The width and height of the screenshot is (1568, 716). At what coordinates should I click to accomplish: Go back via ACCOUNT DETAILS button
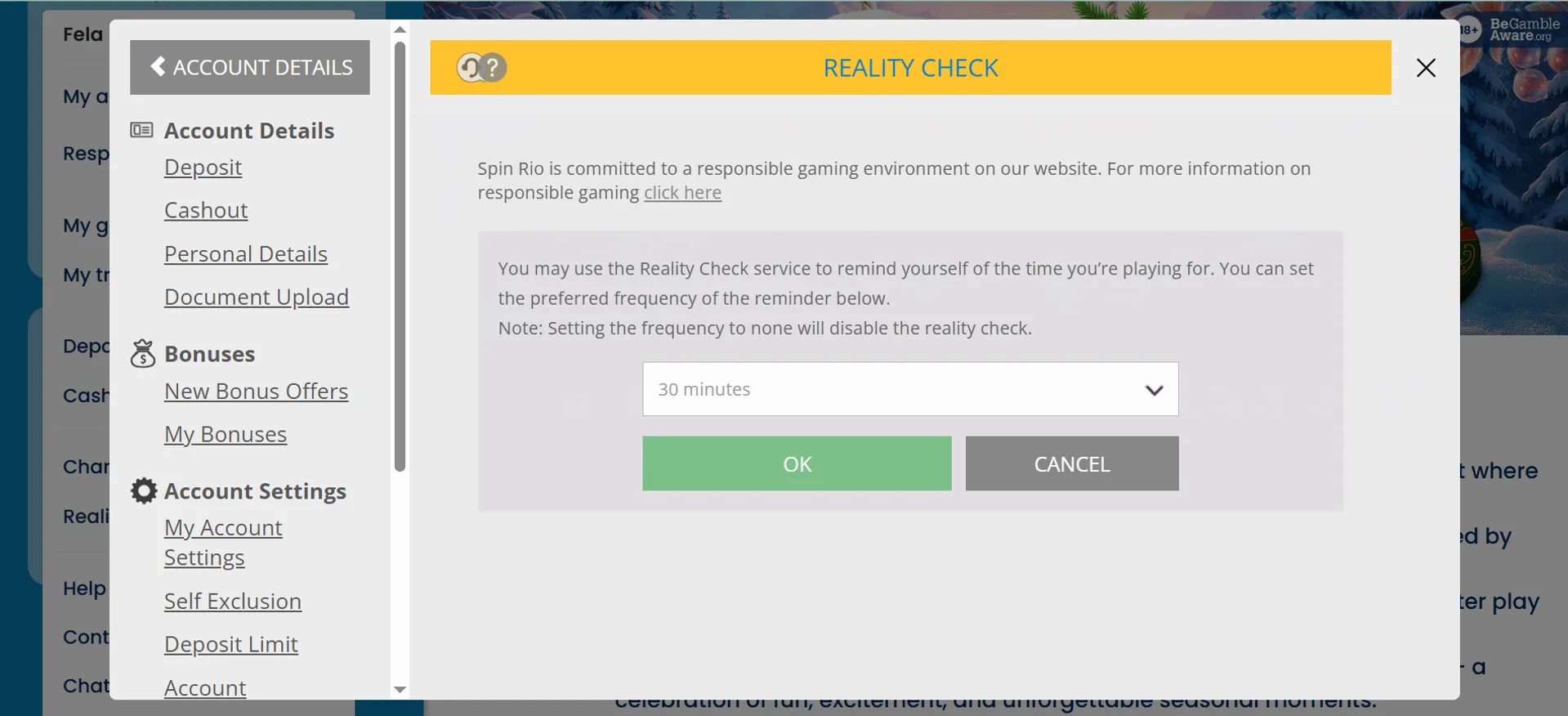tap(250, 67)
